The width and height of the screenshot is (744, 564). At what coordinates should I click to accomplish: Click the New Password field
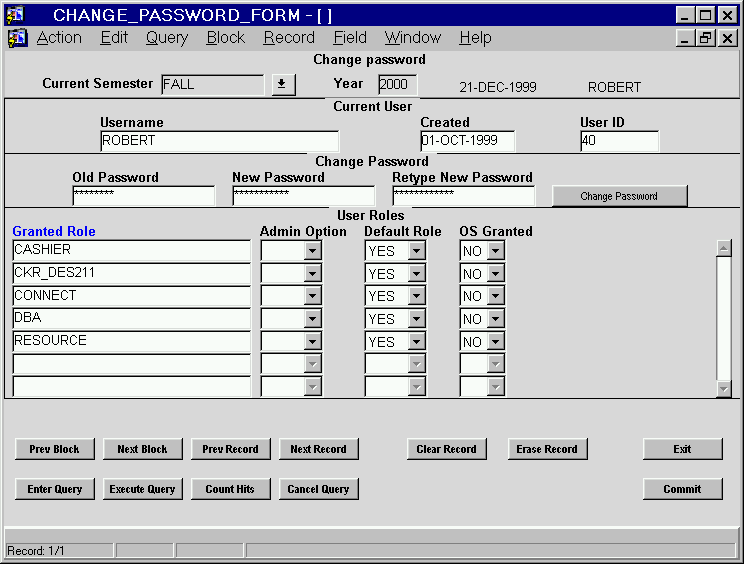(x=304, y=195)
